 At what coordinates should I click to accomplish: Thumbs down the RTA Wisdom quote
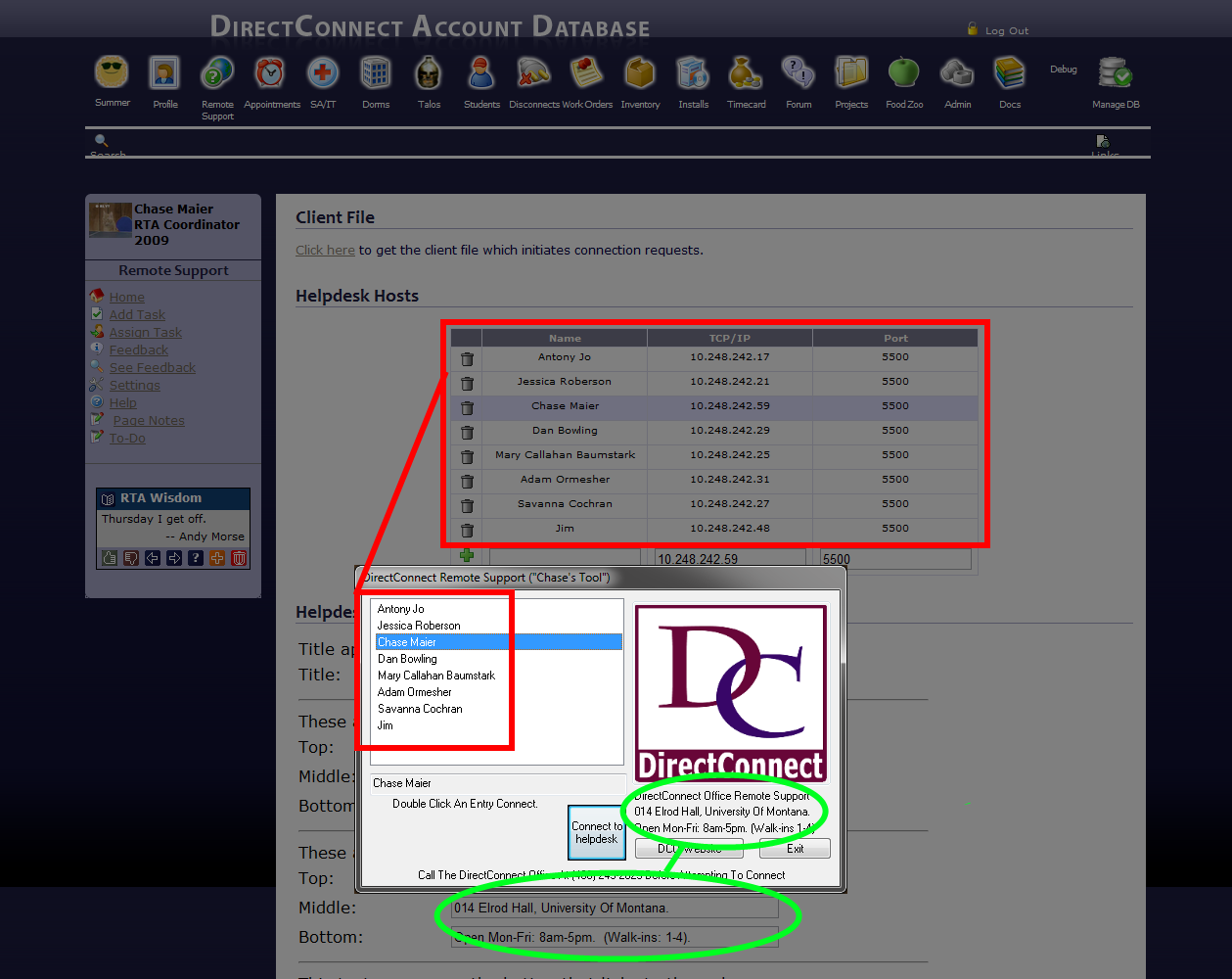(130, 558)
